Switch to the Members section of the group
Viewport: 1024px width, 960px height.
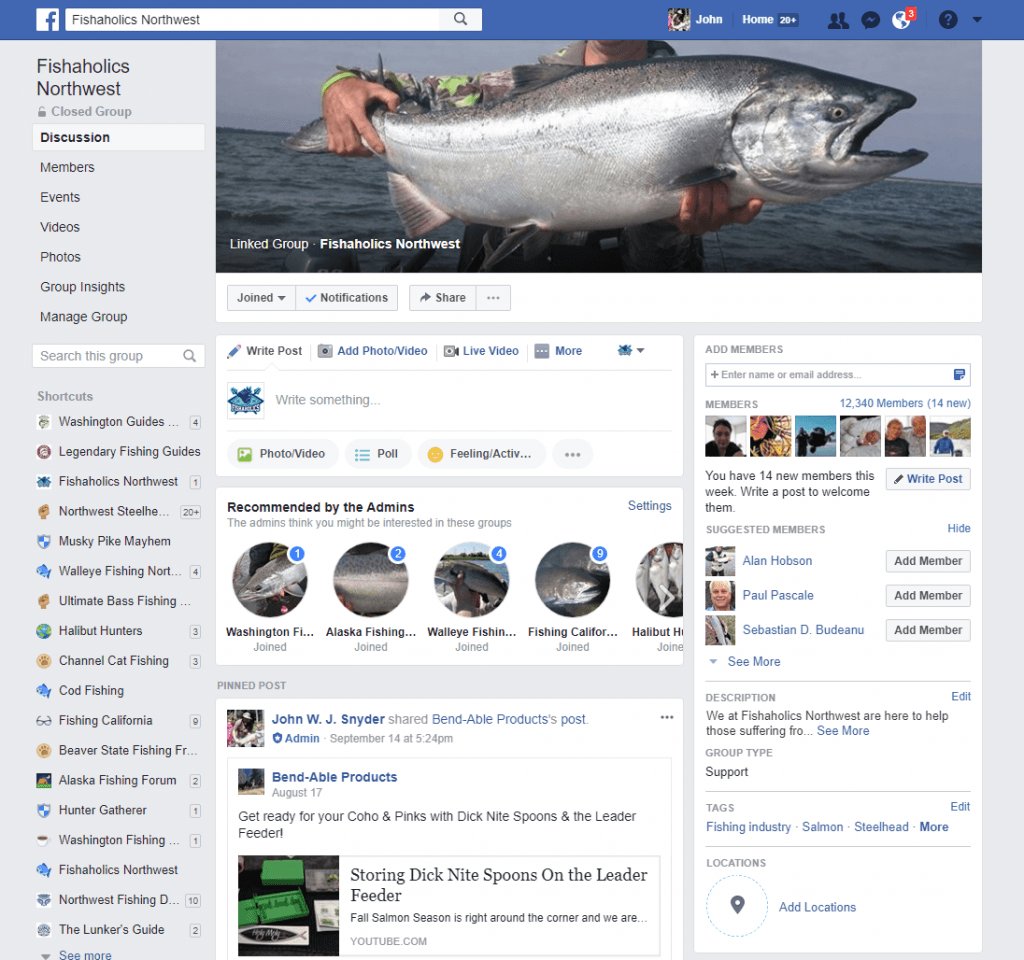[x=67, y=167]
